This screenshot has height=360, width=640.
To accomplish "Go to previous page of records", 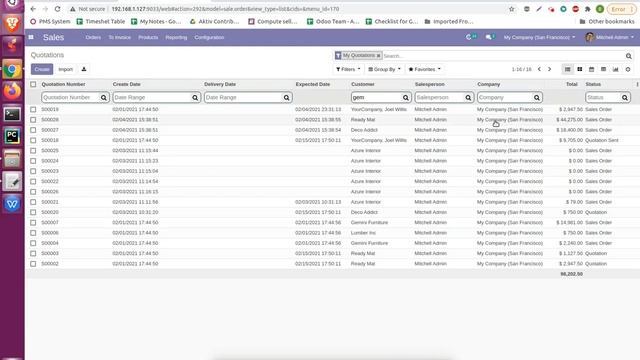I will (539, 69).
